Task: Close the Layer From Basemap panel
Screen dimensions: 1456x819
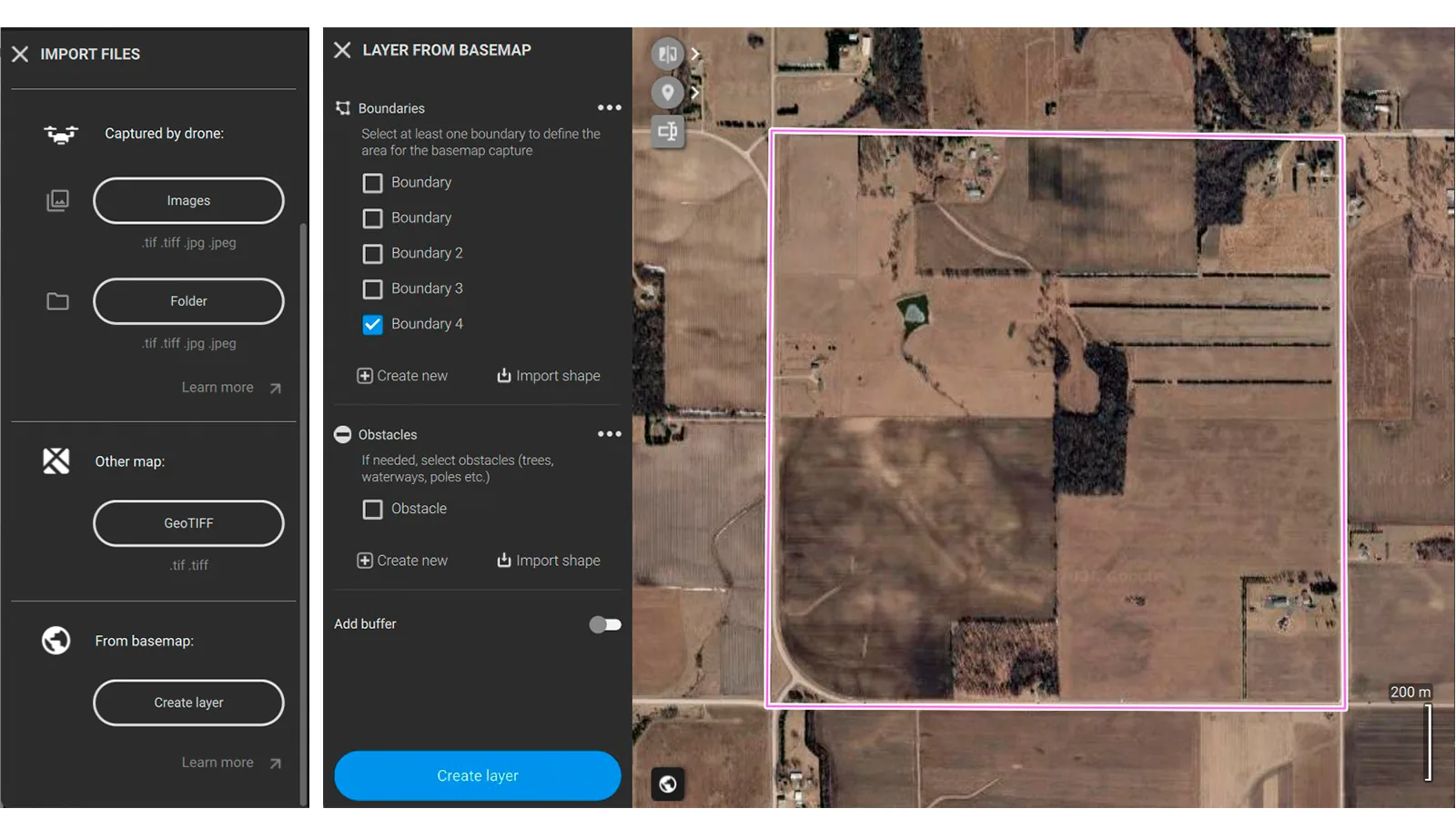Action: [x=342, y=50]
